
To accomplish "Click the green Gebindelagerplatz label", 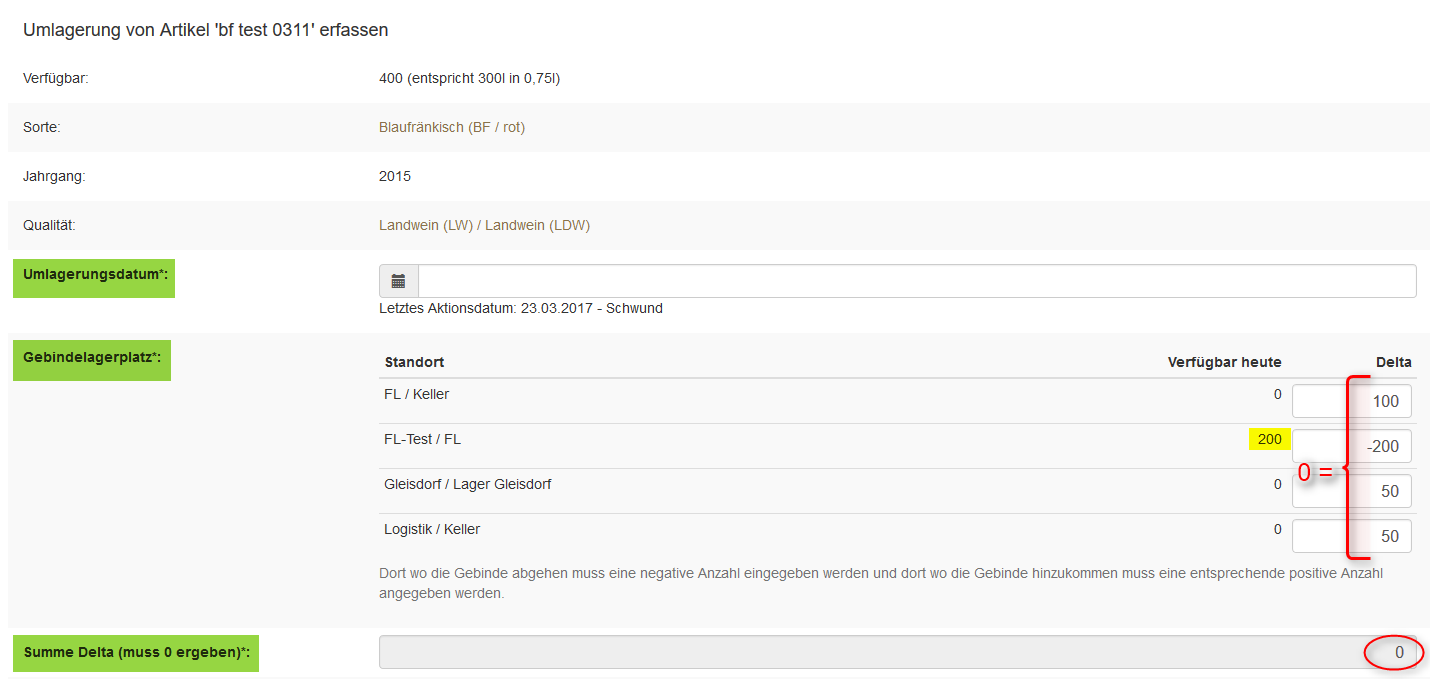I will click(91, 359).
